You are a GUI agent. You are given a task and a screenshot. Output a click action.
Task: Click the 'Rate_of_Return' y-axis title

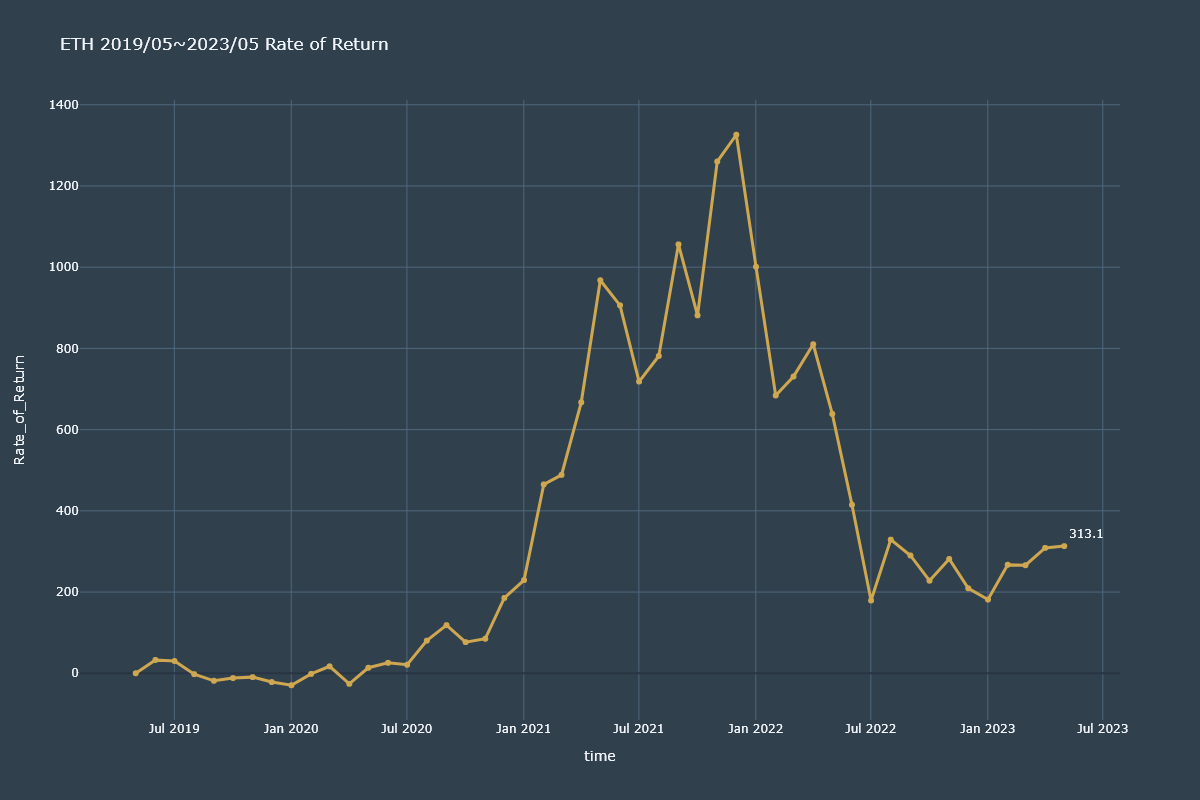[20, 410]
